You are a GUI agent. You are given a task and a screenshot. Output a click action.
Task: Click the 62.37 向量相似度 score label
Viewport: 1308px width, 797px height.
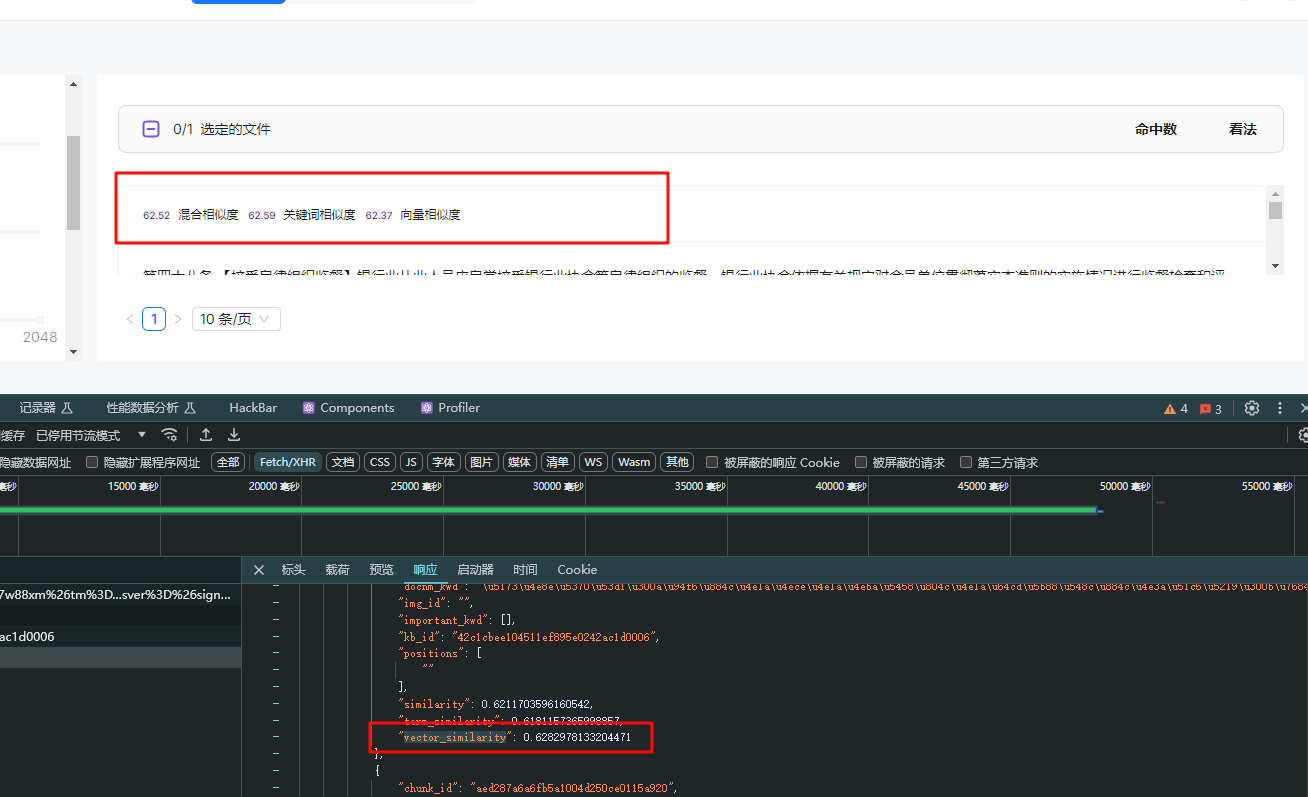point(413,215)
